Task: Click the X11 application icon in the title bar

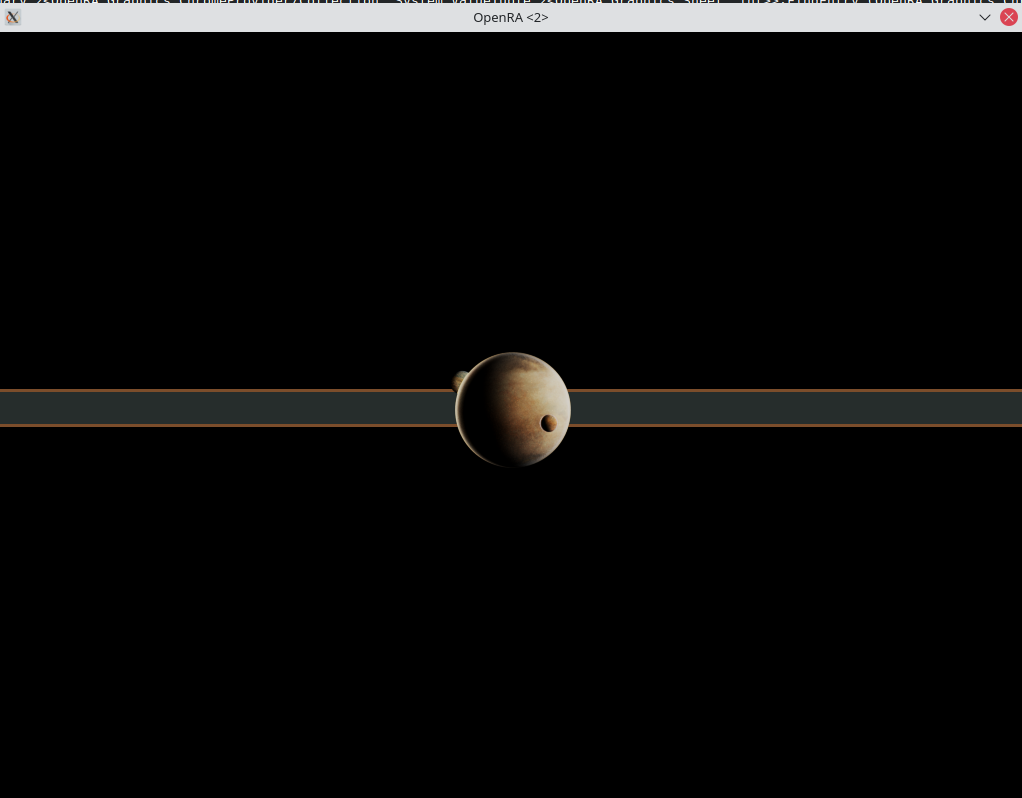Action: point(12,17)
